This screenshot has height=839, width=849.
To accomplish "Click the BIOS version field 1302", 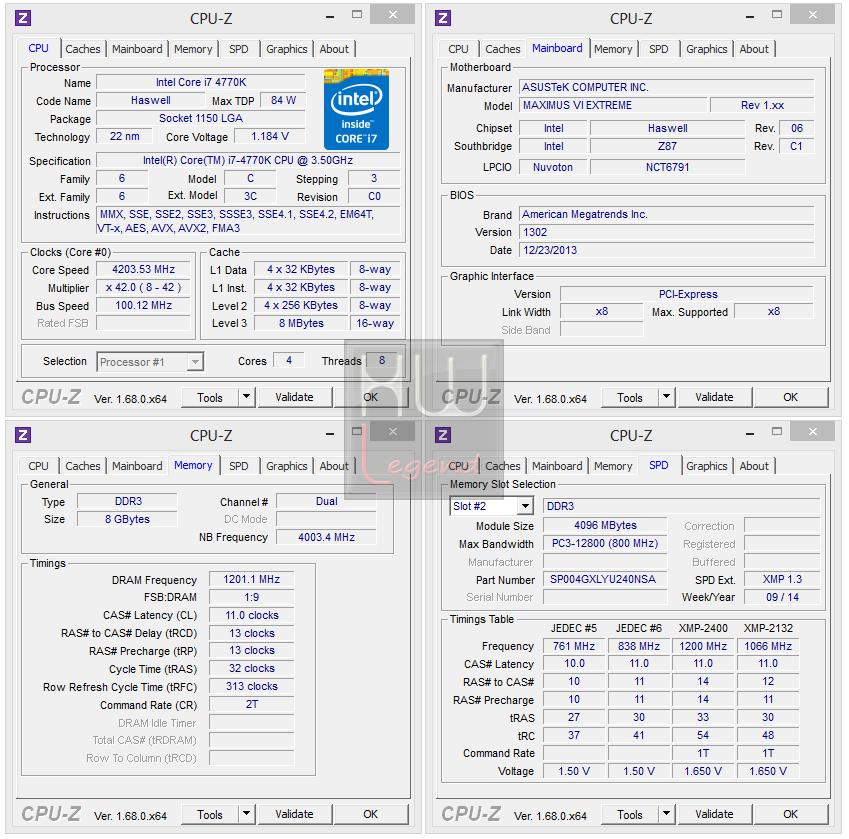I will click(x=667, y=232).
